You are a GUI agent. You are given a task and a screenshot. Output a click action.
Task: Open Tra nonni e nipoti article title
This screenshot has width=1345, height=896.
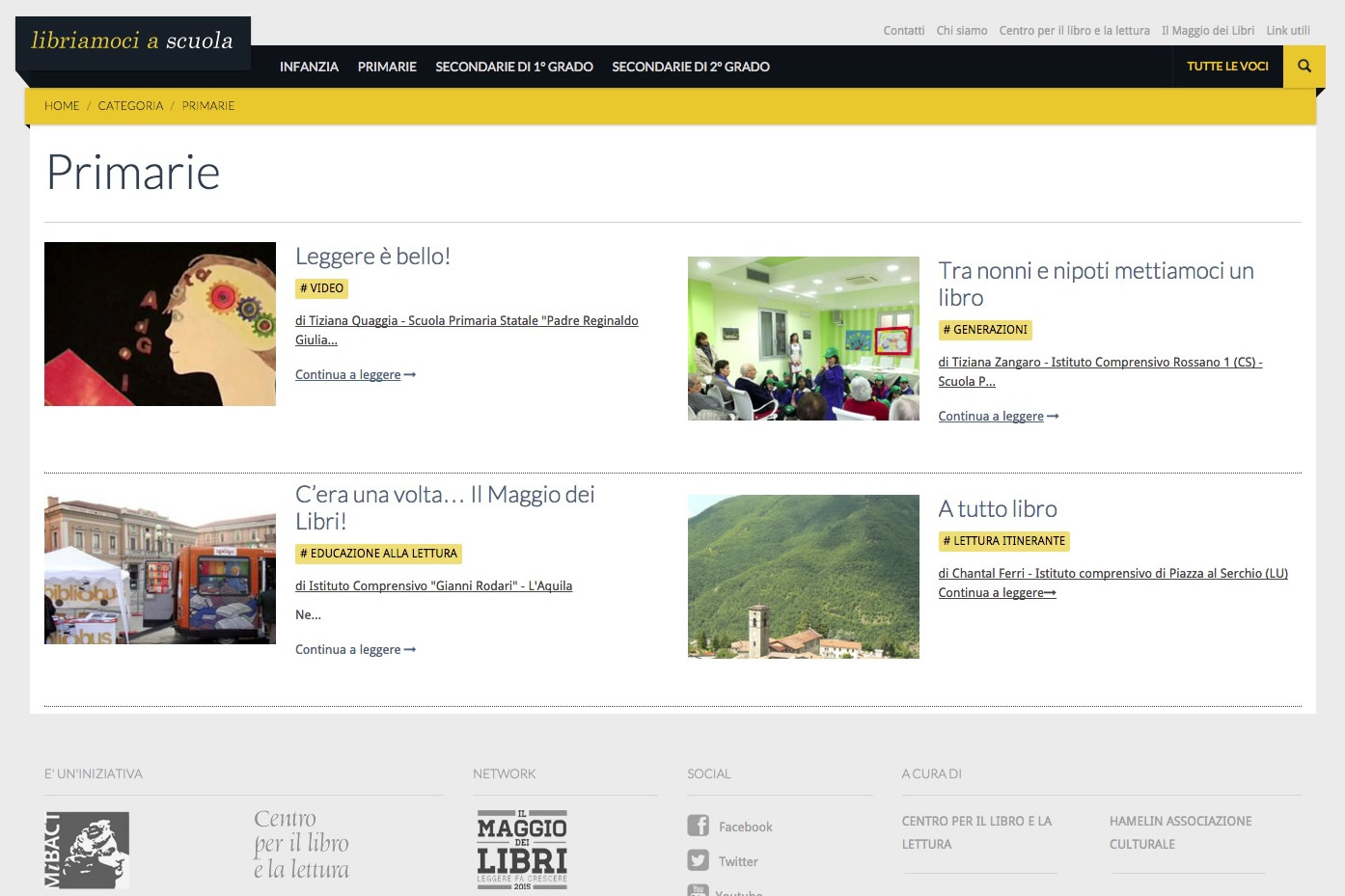tap(1096, 285)
